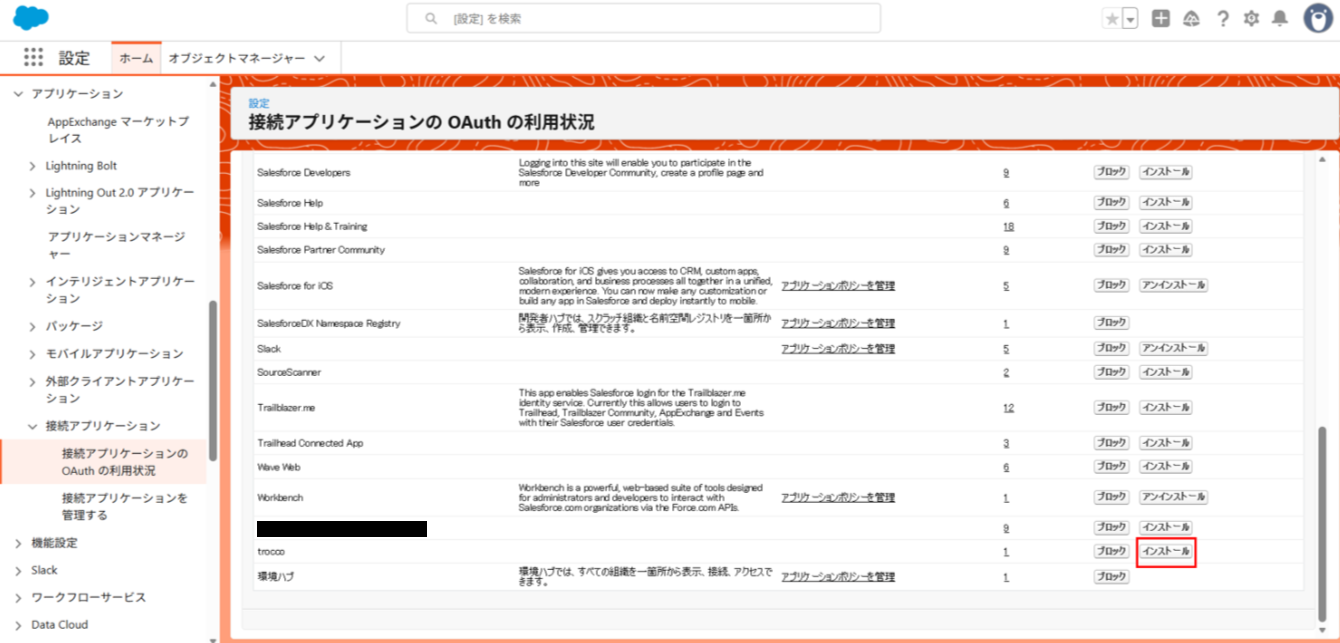1340x643 pixels.
Task: Open アプリケーションマネージャー in sidebar
Action: 117,245
